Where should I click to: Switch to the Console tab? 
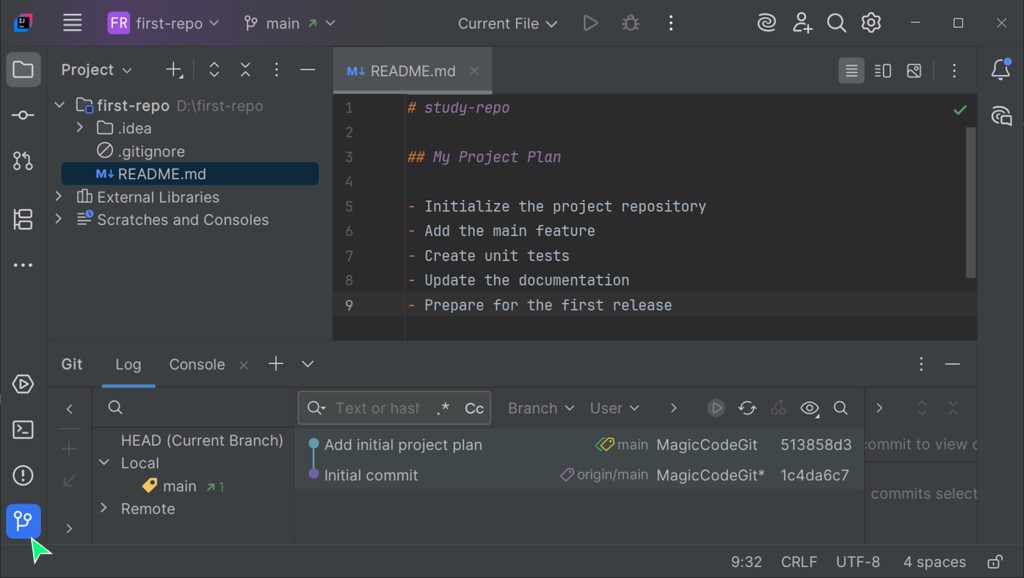(x=197, y=364)
